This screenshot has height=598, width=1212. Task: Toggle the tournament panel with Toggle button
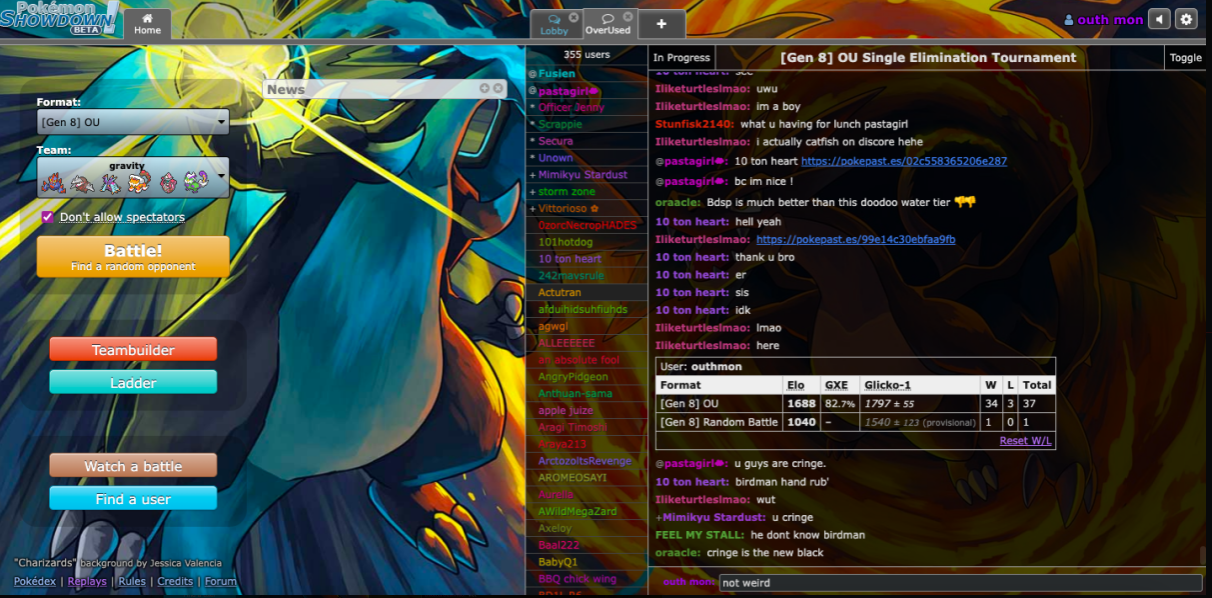coord(1185,58)
